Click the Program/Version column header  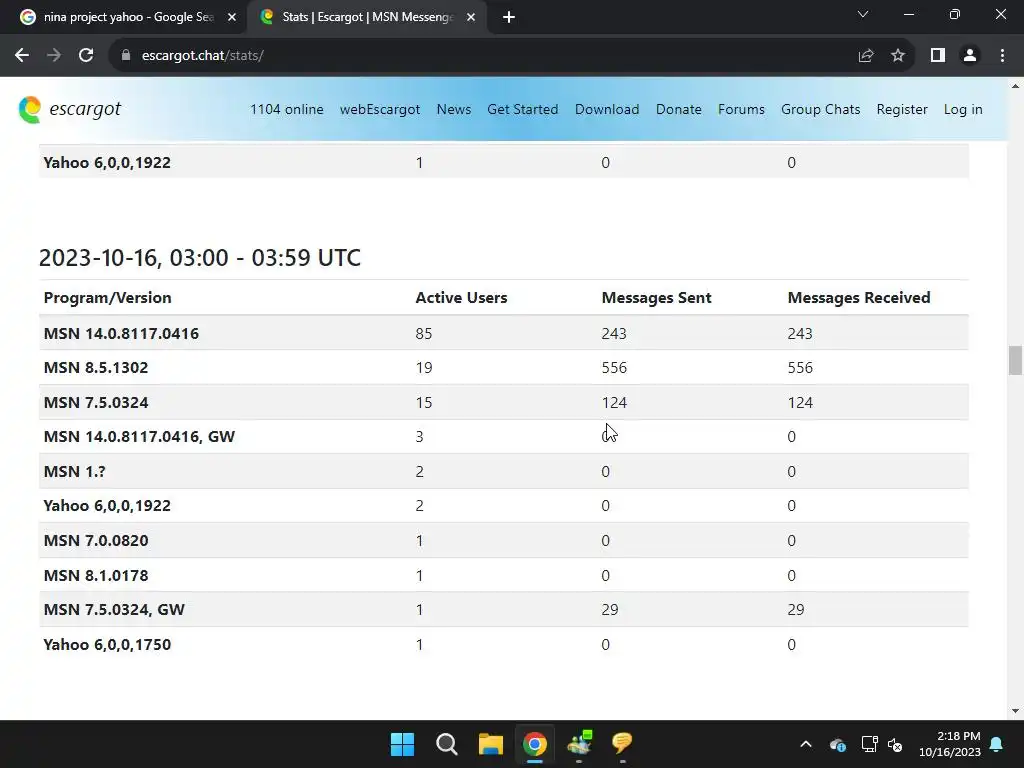pyautogui.click(x=108, y=298)
